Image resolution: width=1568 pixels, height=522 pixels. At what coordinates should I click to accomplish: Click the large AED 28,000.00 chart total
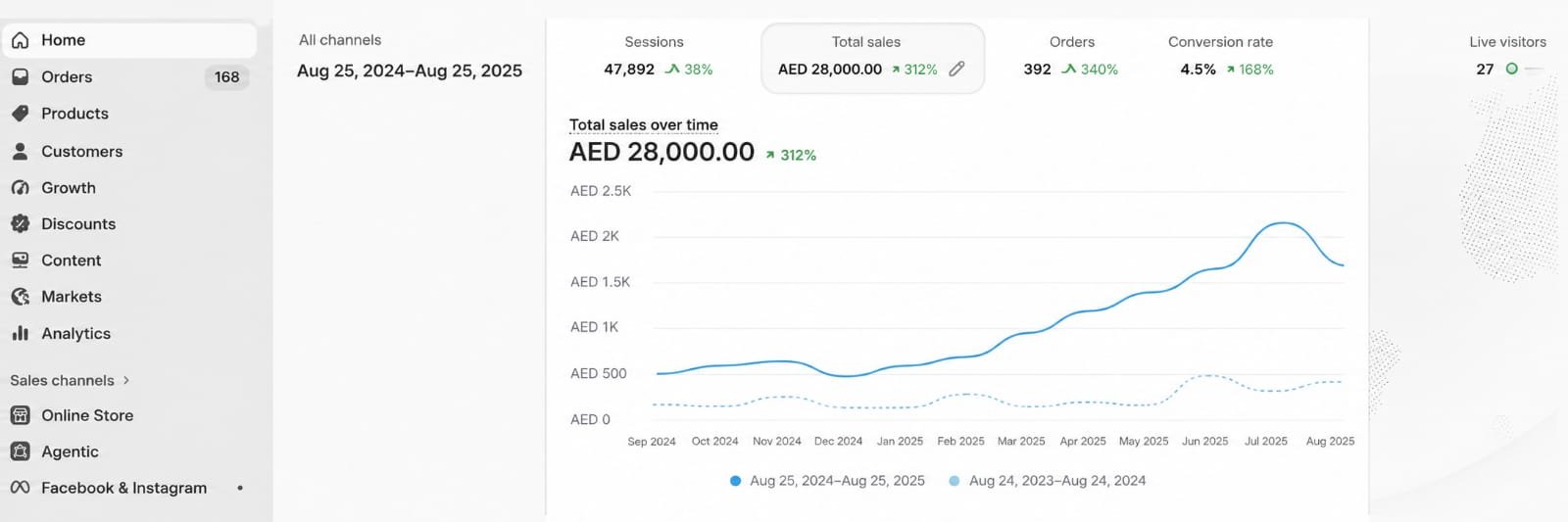[x=661, y=152]
